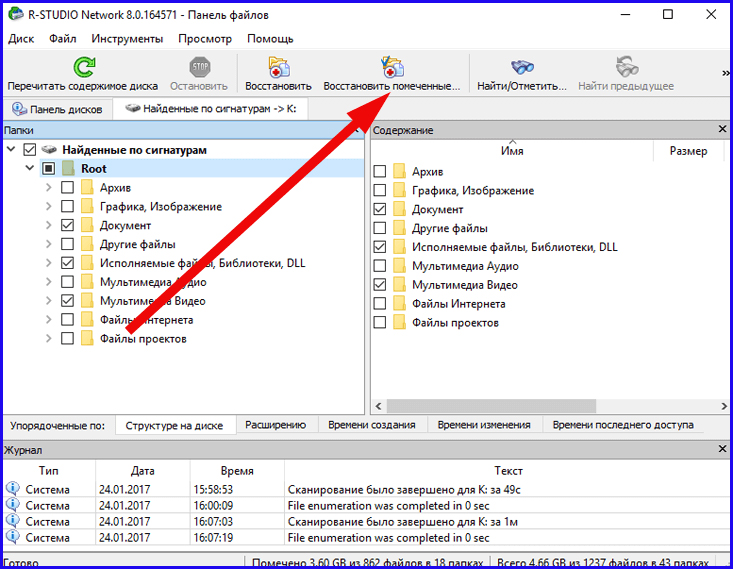Open the toolbar overflow chevron
Screen dimensions: 733x569
[726, 73]
